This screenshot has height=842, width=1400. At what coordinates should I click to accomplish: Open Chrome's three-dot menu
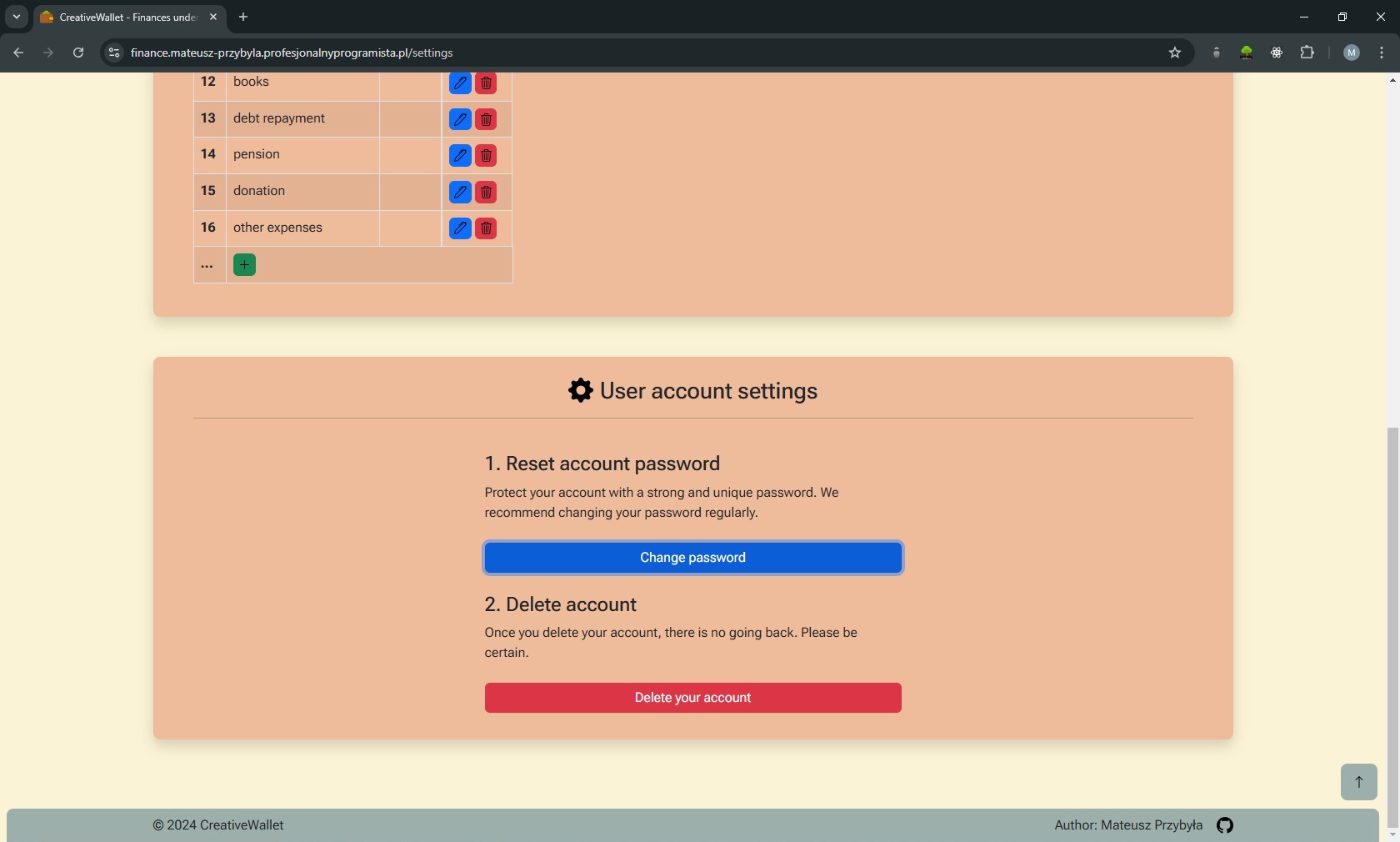click(1382, 53)
